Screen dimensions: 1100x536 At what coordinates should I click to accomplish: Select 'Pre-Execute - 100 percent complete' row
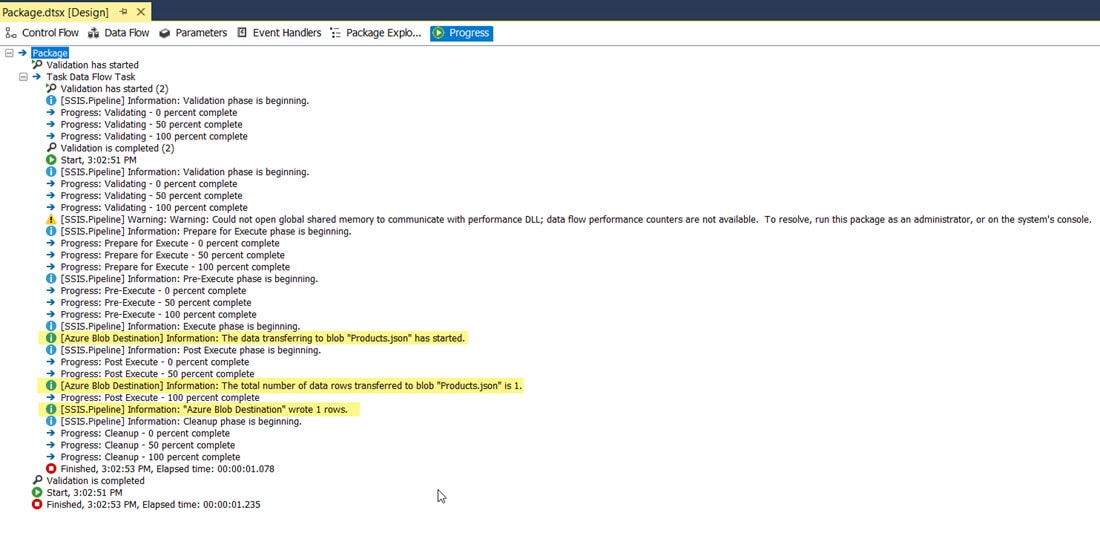pos(159,314)
